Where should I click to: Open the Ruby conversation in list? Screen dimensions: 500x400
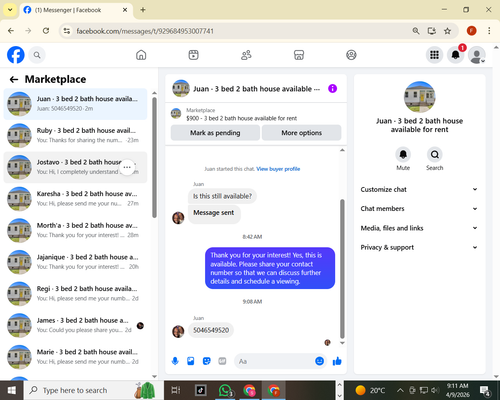click(75, 135)
